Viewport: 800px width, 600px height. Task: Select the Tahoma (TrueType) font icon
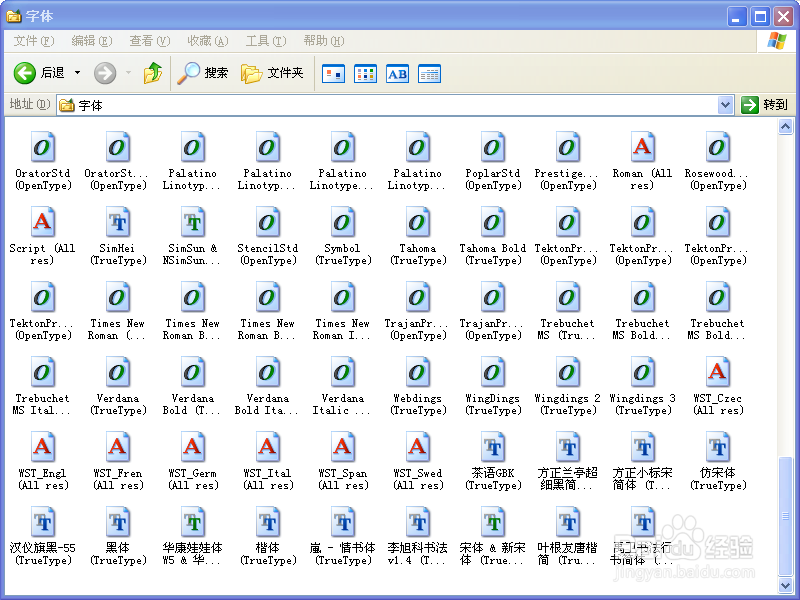[x=417, y=223]
